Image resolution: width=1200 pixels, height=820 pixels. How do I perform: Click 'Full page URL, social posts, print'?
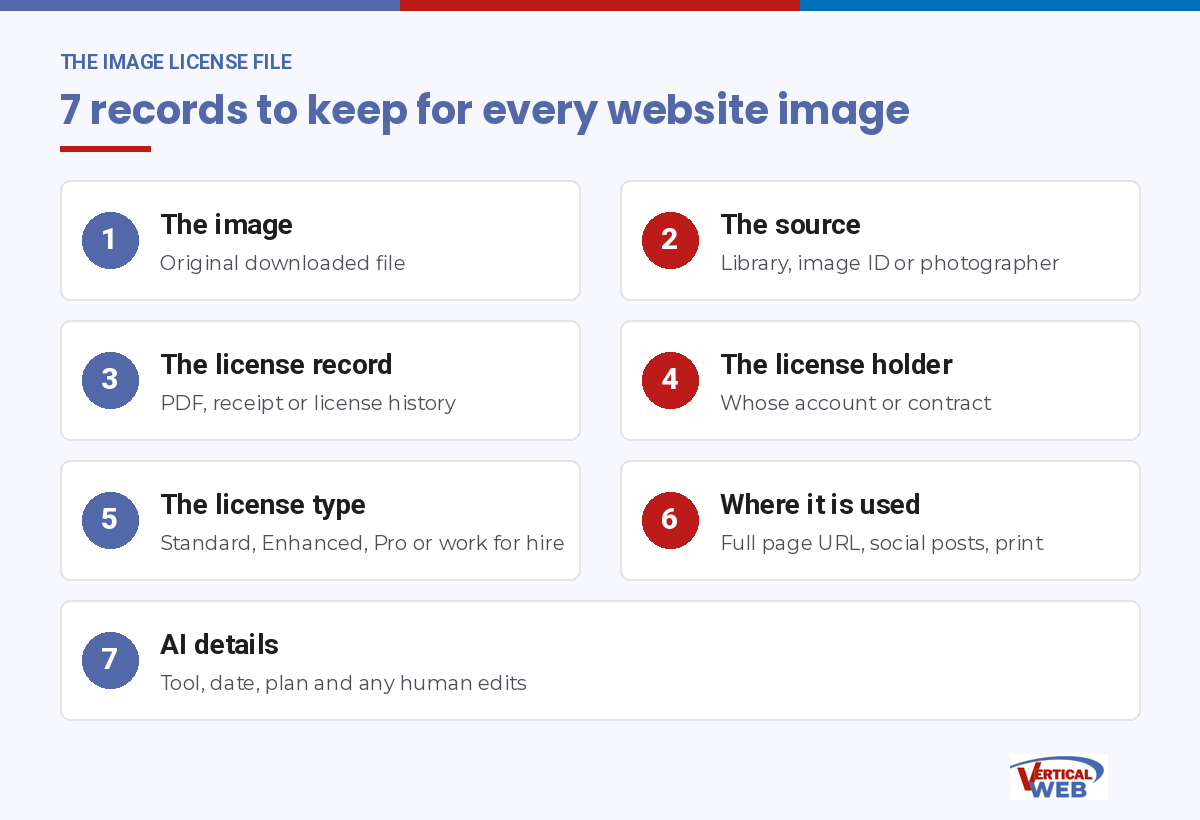(x=882, y=543)
